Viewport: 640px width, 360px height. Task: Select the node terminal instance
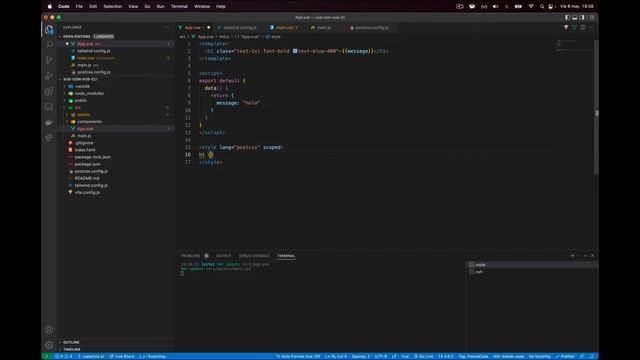[532, 264]
